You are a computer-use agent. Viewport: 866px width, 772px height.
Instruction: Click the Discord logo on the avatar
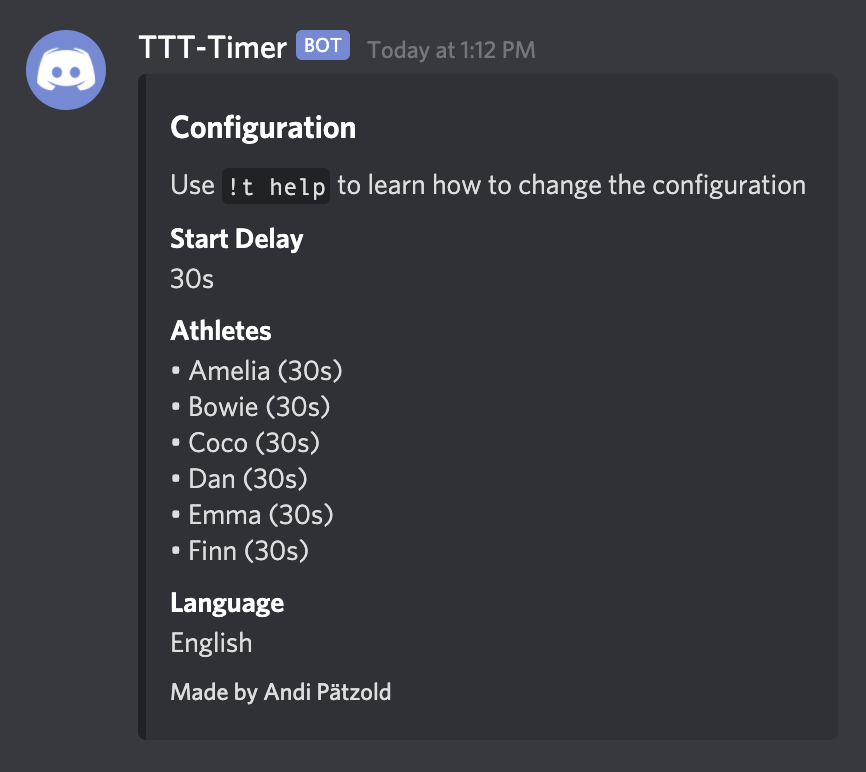pyautogui.click(x=65, y=70)
